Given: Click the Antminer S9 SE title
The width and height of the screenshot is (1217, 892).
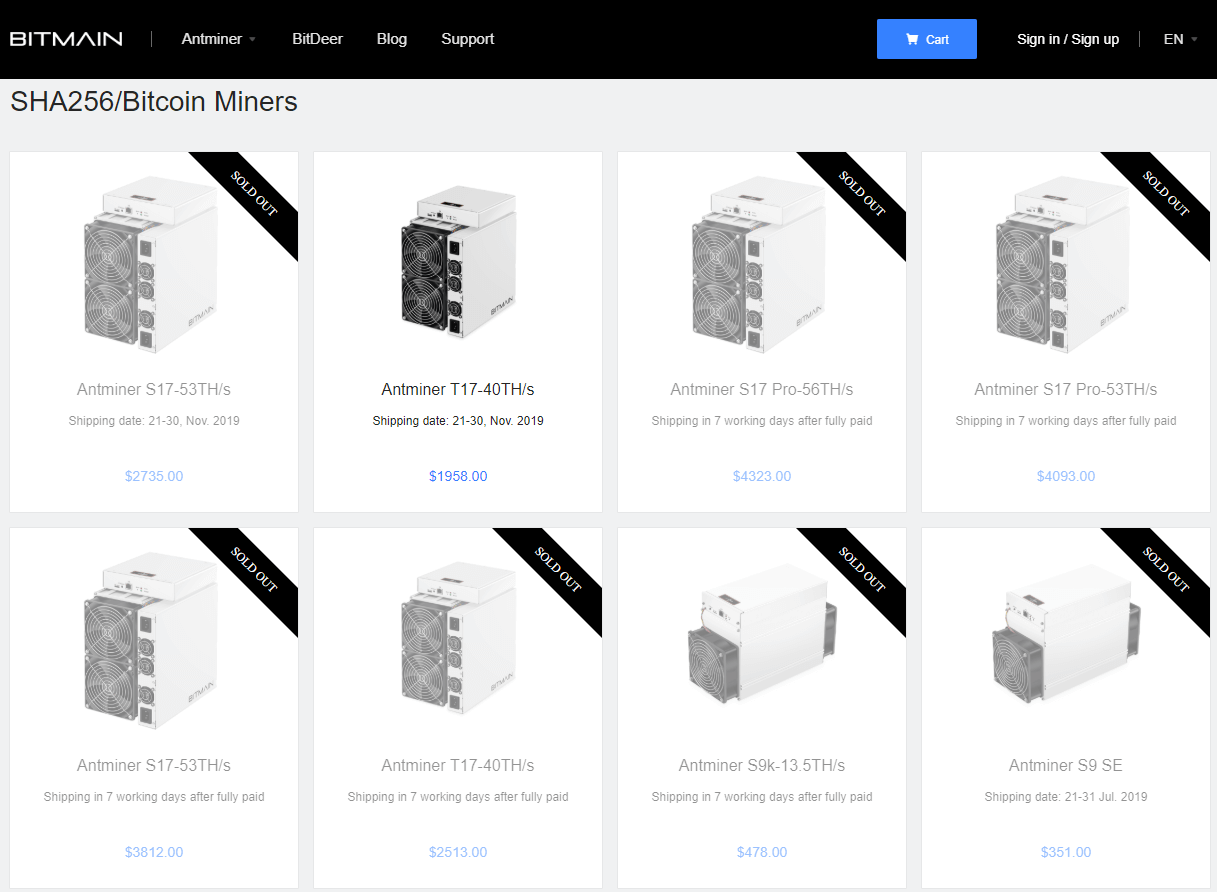Looking at the screenshot, I should tap(1066, 765).
